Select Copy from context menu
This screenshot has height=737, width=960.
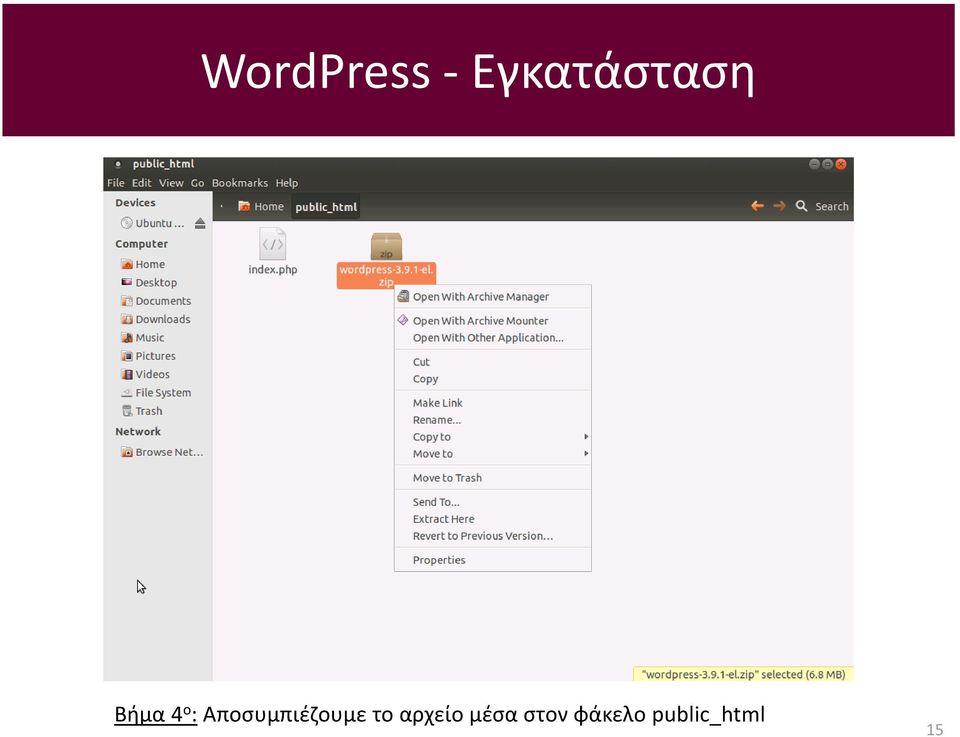pos(493,379)
